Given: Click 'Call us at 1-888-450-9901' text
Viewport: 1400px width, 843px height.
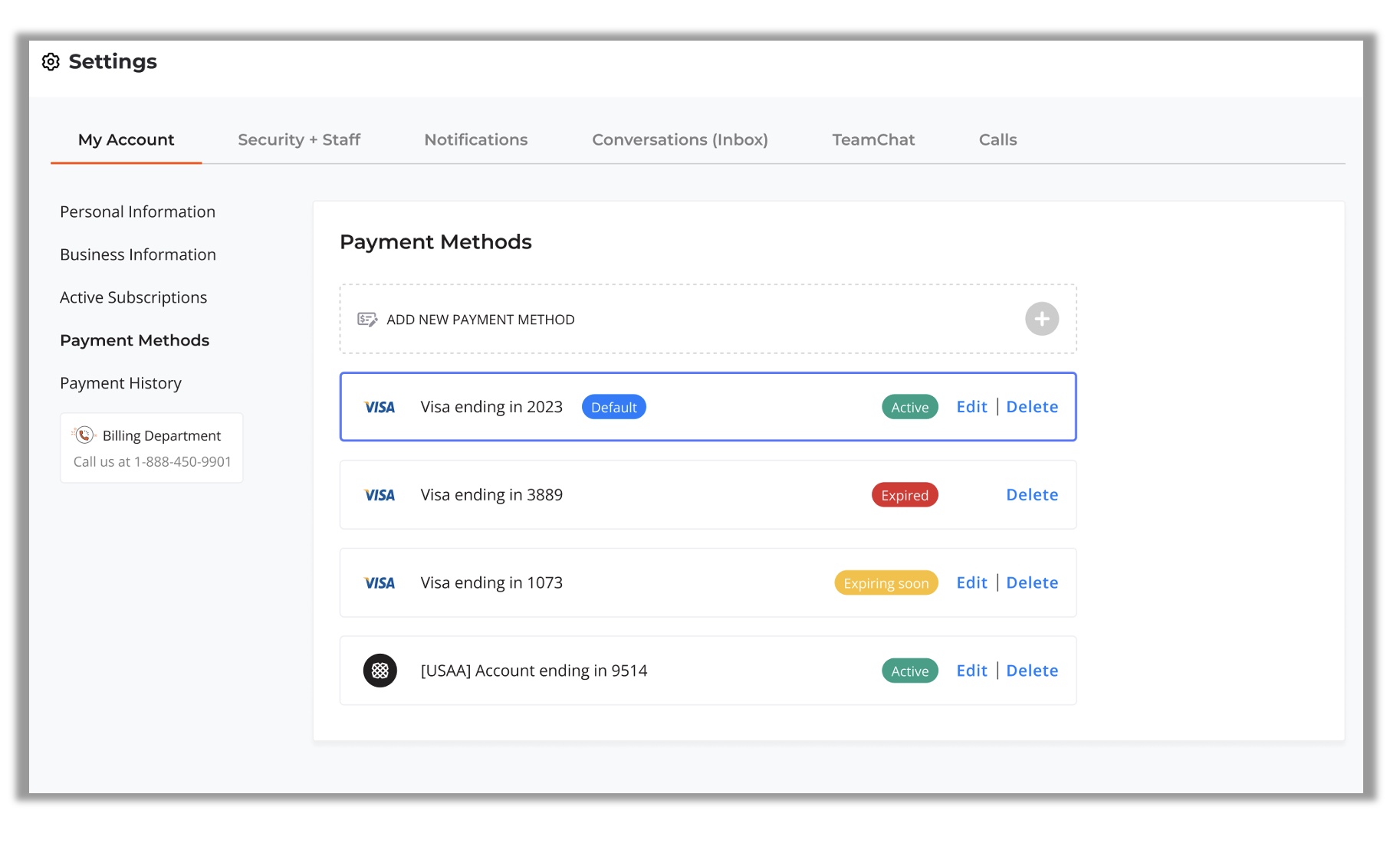Looking at the screenshot, I should point(153,461).
